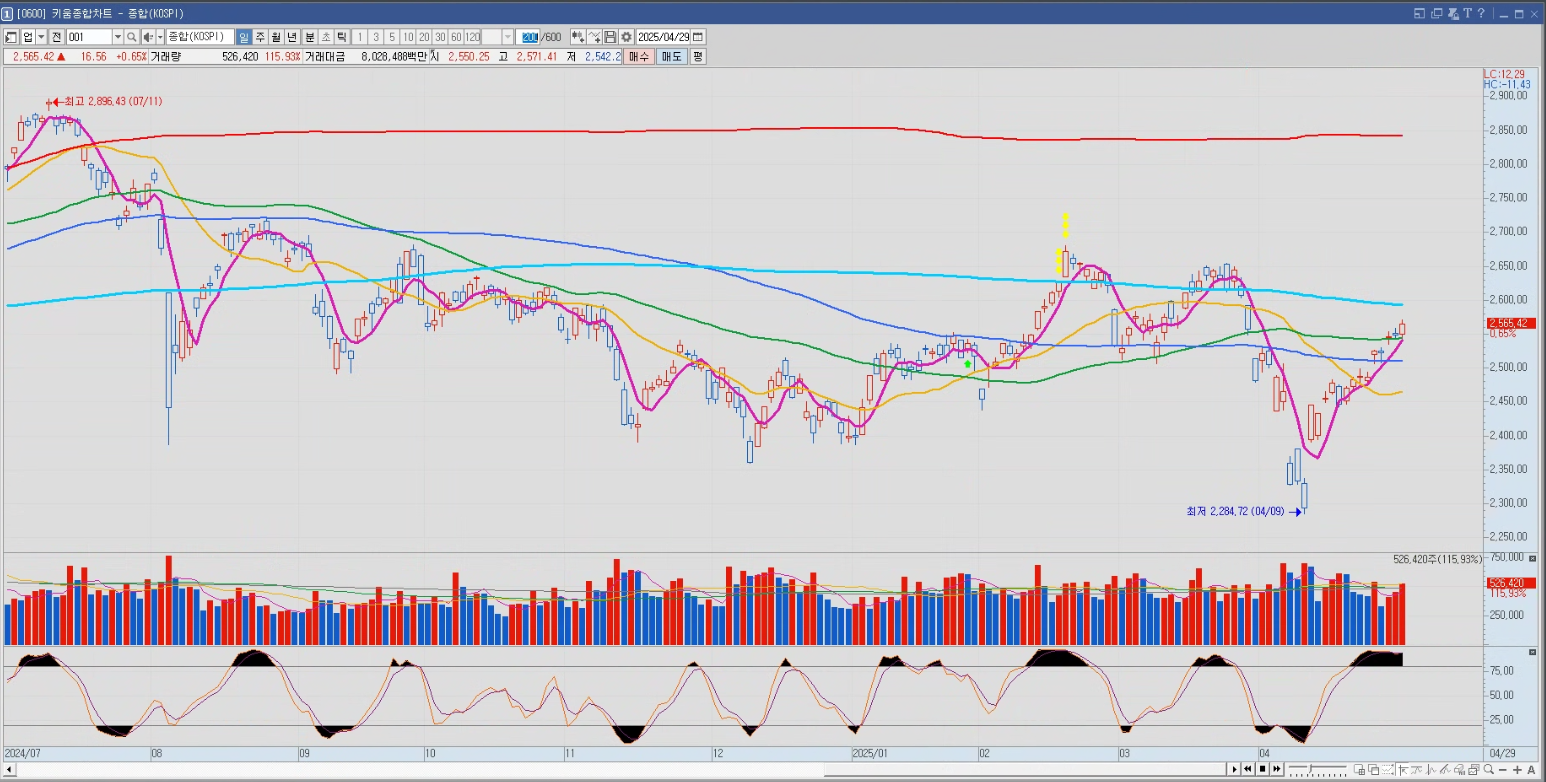Click the dotted chart line icon at bottom
The height and width of the screenshot is (782, 1546).
pos(1388,770)
